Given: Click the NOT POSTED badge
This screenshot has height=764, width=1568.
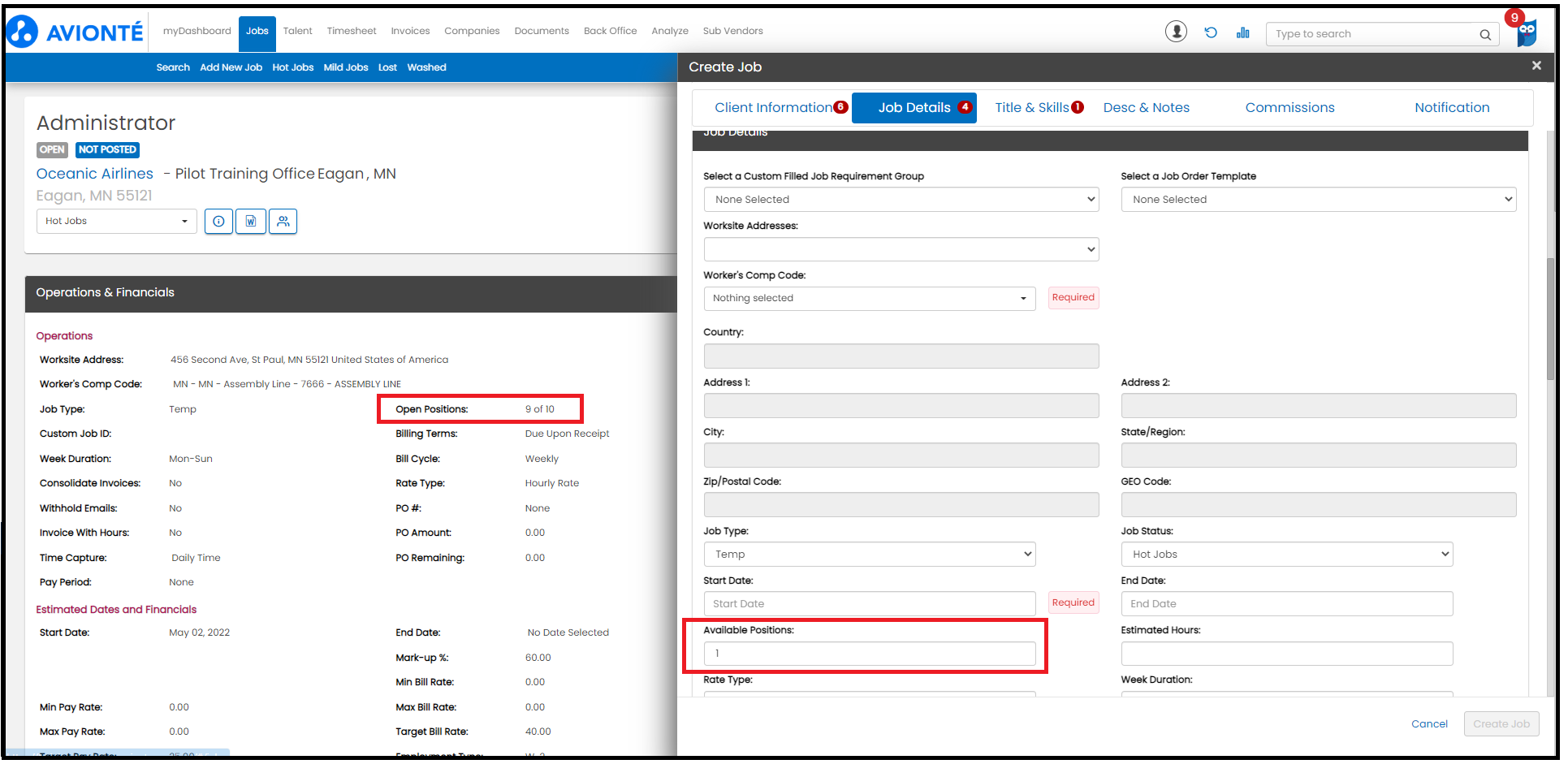Looking at the screenshot, I should pyautogui.click(x=107, y=149).
